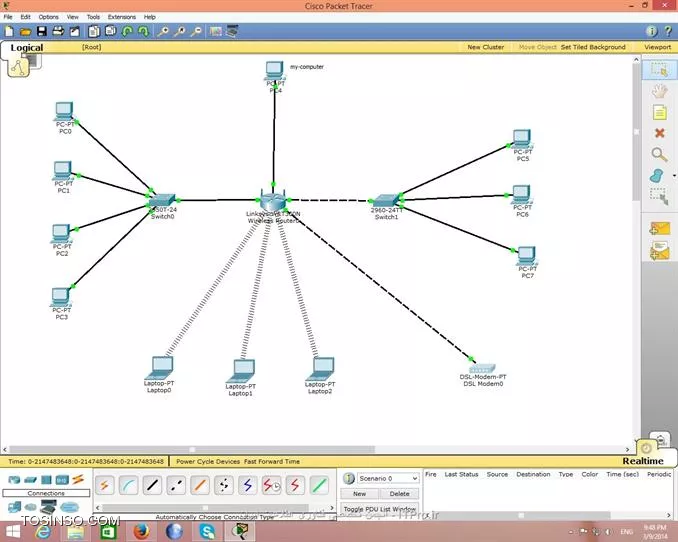
Task: Open the Extensions menu
Action: click(122, 17)
